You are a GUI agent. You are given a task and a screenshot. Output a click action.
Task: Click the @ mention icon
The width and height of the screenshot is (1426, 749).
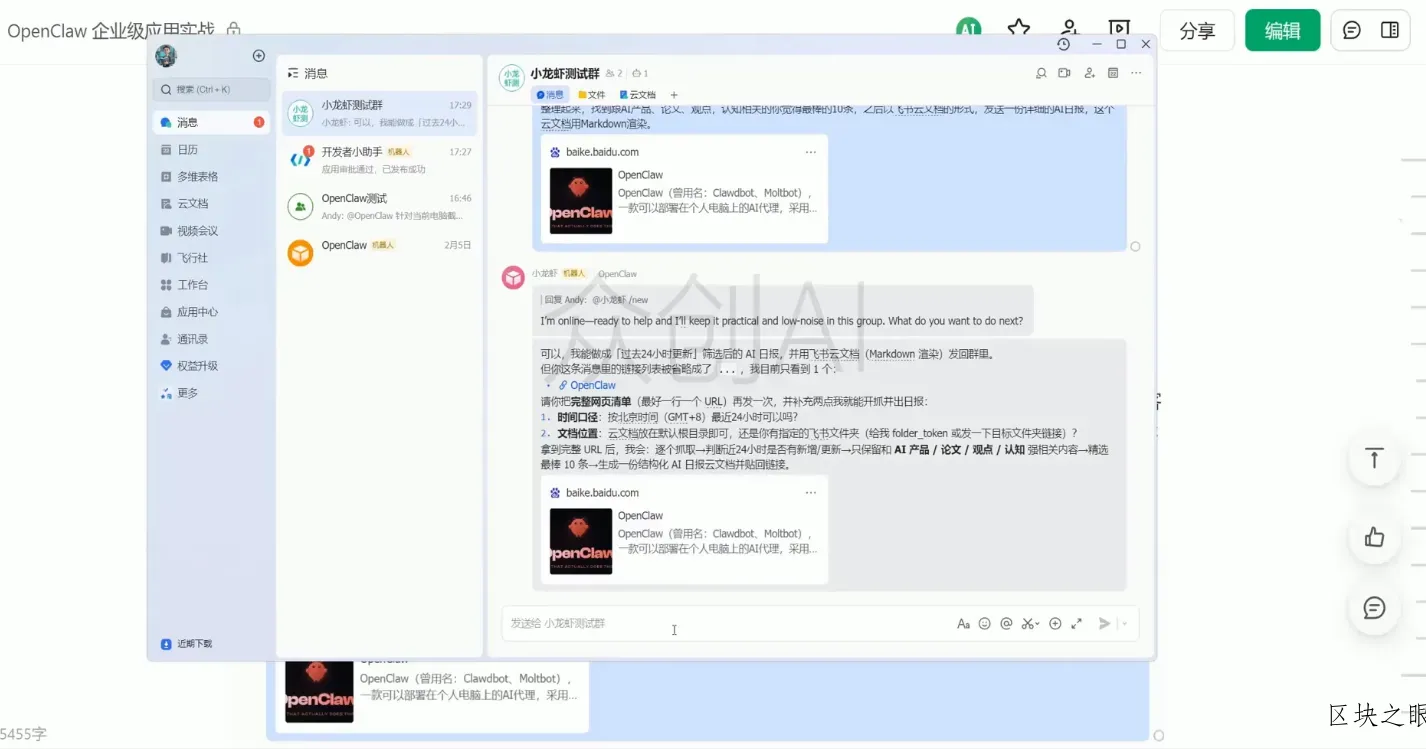(1006, 623)
